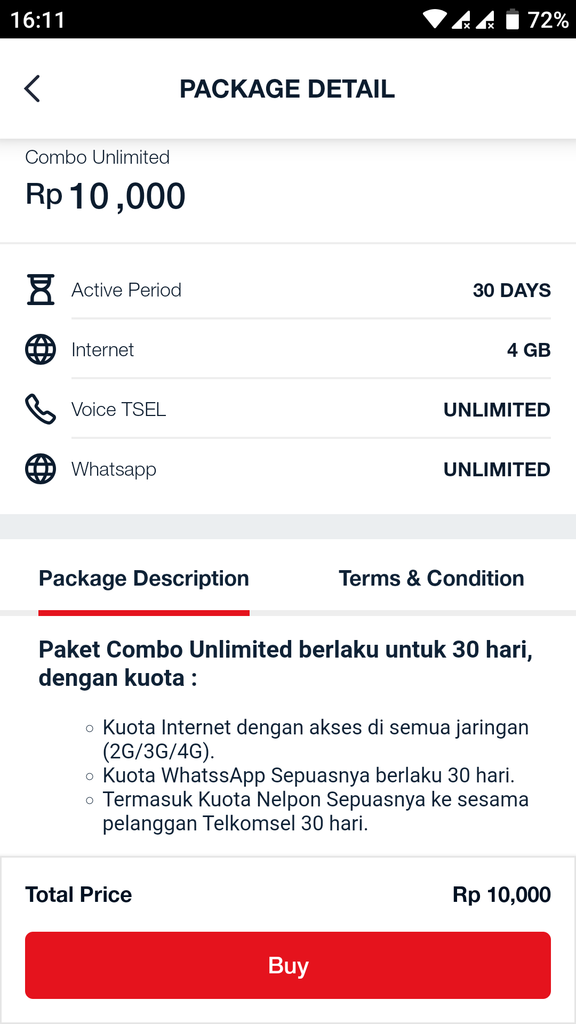Click the Total Price row

point(288,895)
